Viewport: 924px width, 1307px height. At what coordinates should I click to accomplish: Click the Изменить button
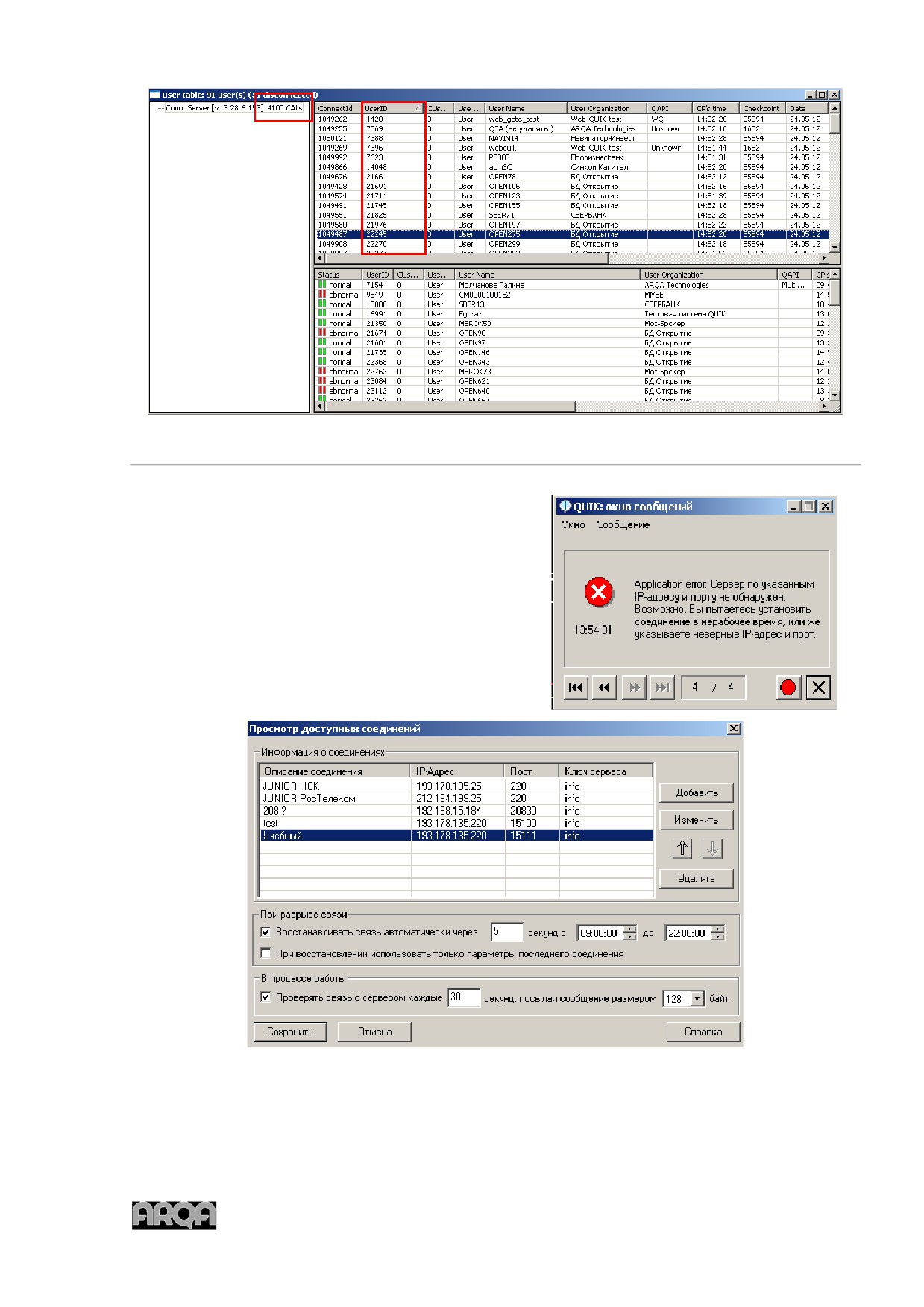pos(697,821)
